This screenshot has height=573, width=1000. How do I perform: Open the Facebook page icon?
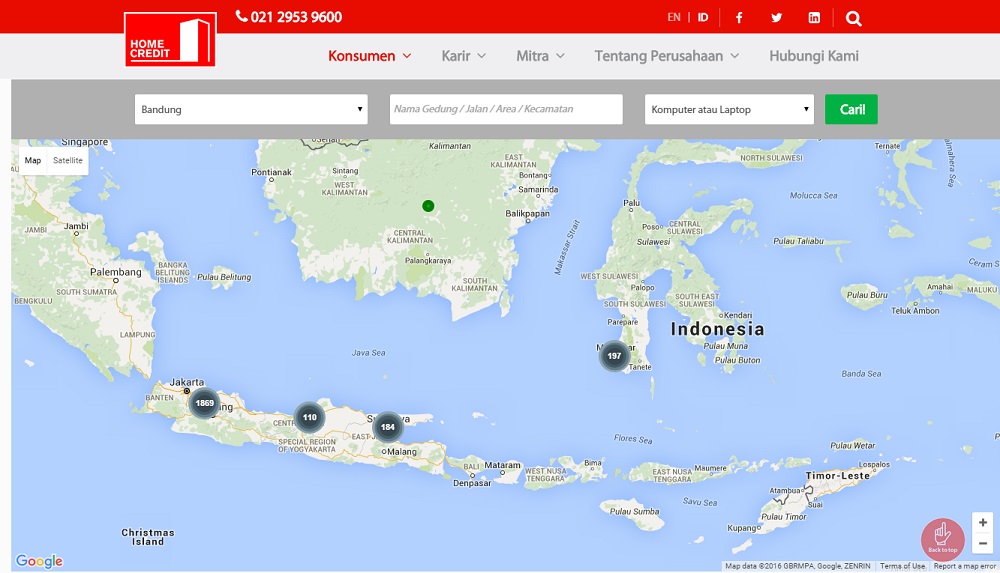(x=739, y=17)
